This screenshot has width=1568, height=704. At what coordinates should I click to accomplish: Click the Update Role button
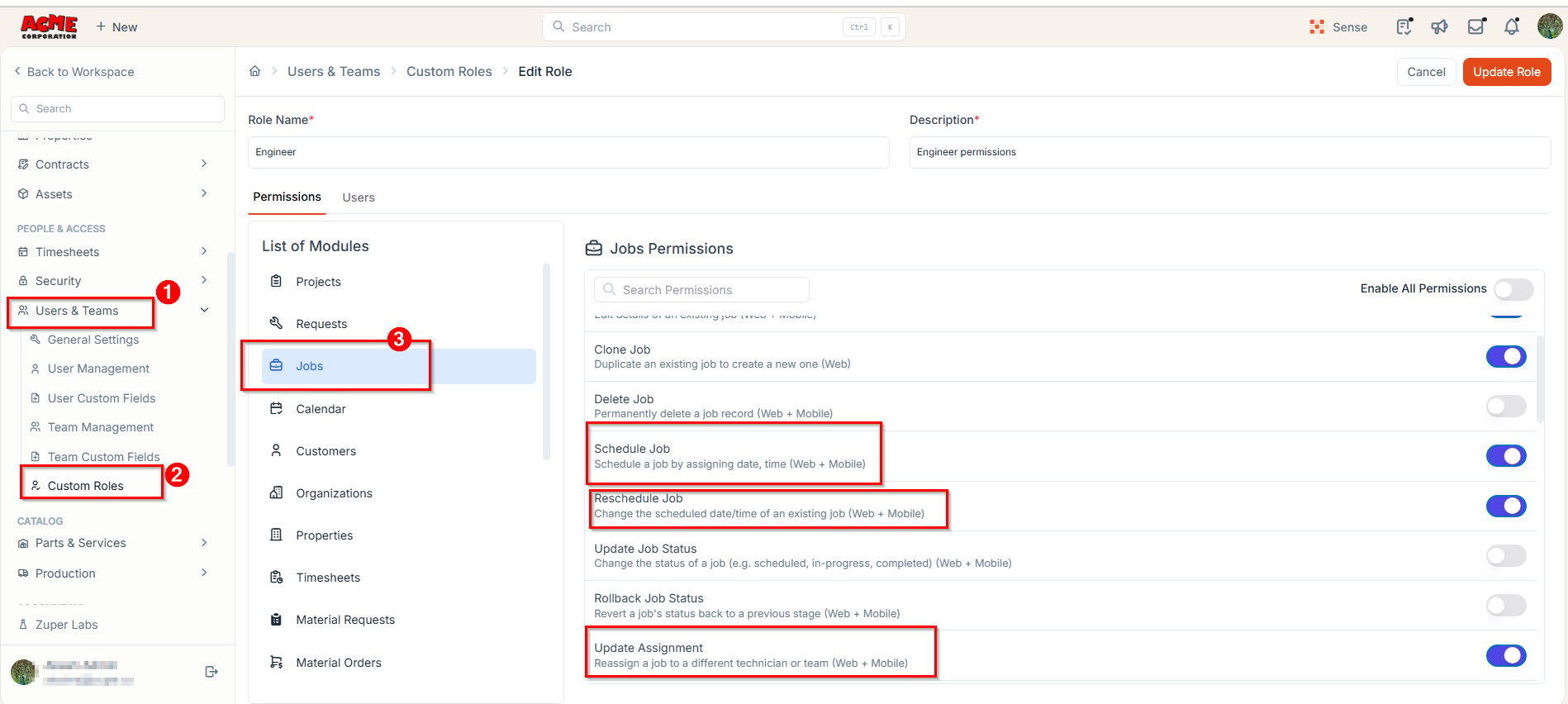coord(1507,72)
